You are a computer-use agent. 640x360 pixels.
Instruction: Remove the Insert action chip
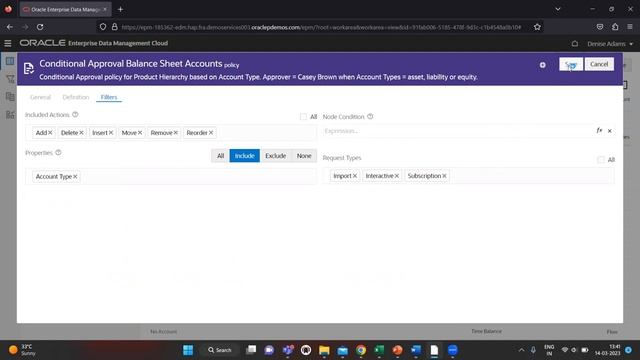111,133
